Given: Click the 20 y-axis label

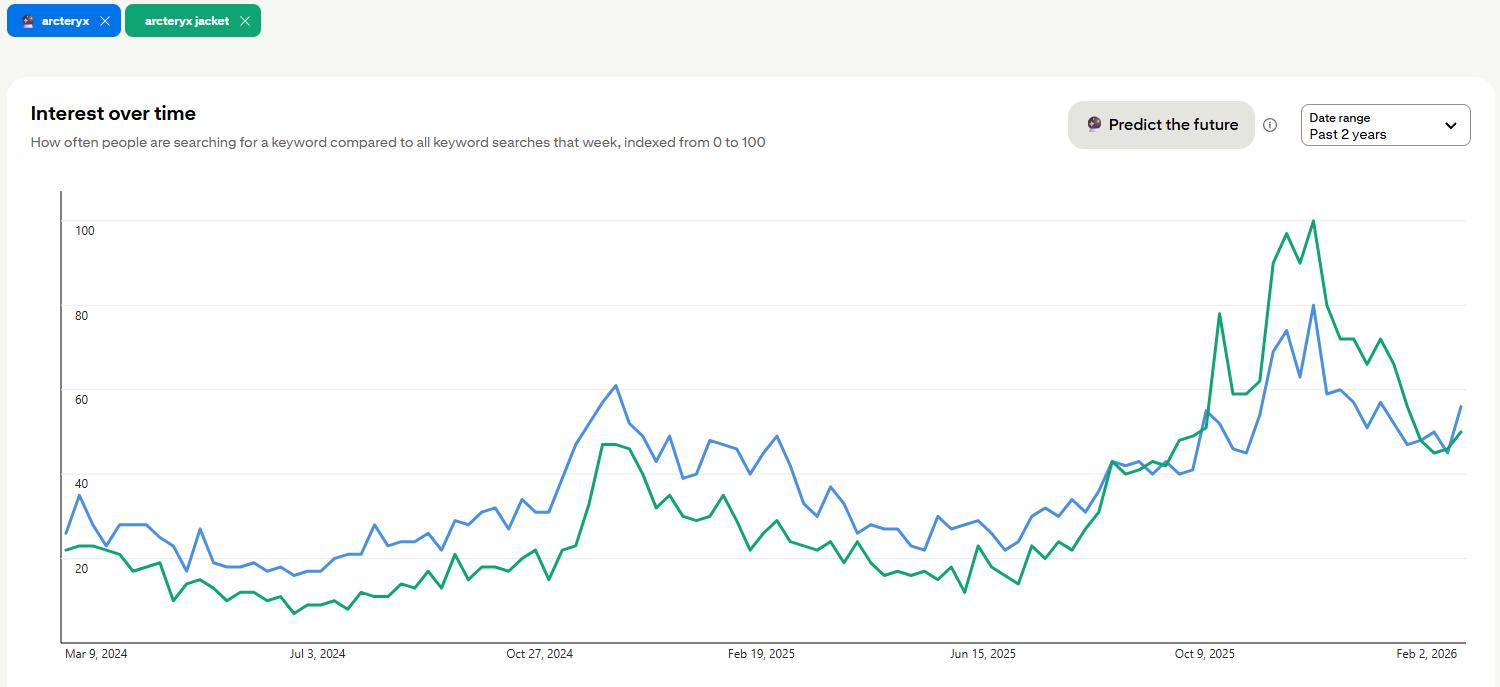Looking at the screenshot, I should coord(82,569).
